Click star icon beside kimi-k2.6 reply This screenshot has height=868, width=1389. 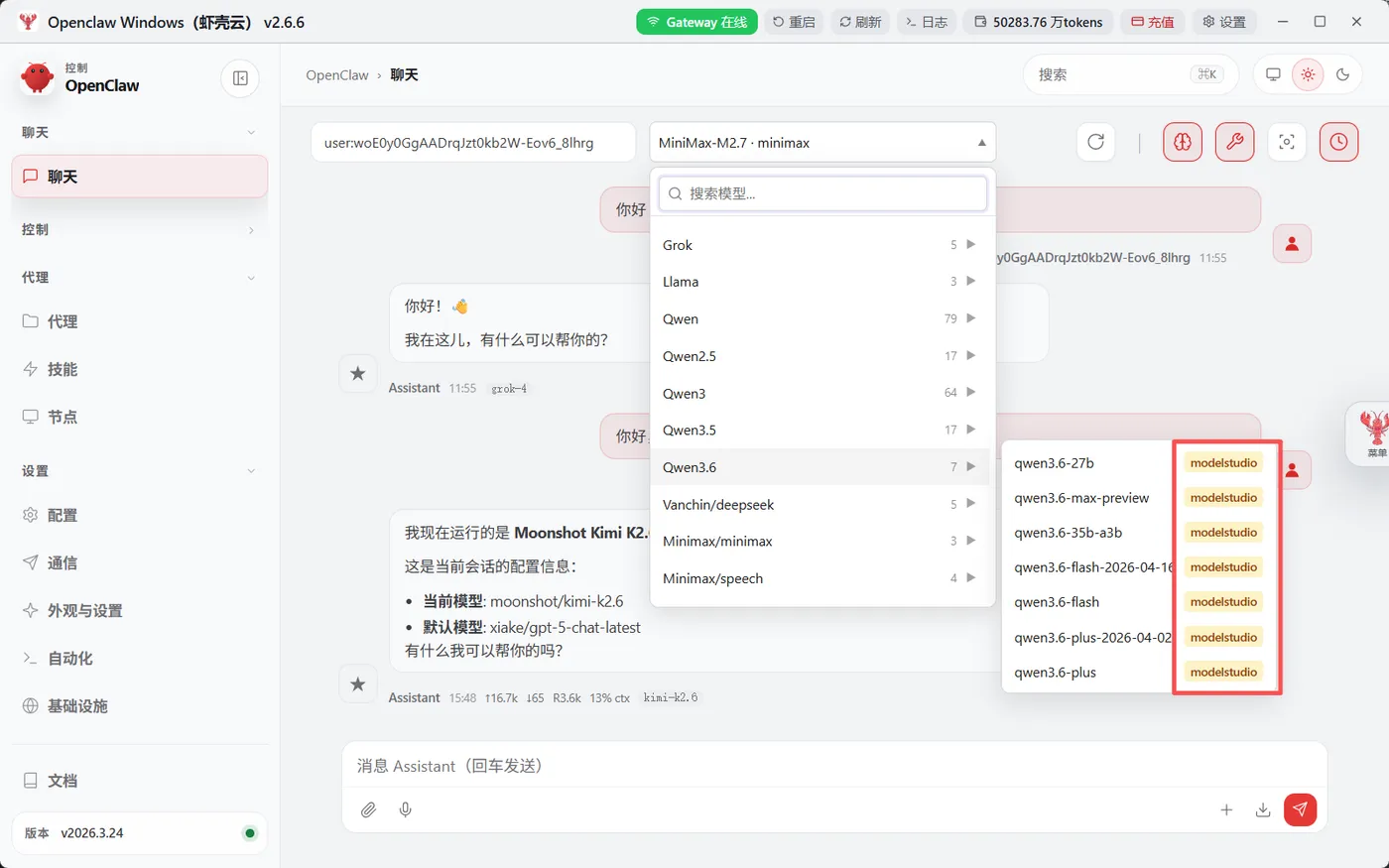(x=358, y=683)
